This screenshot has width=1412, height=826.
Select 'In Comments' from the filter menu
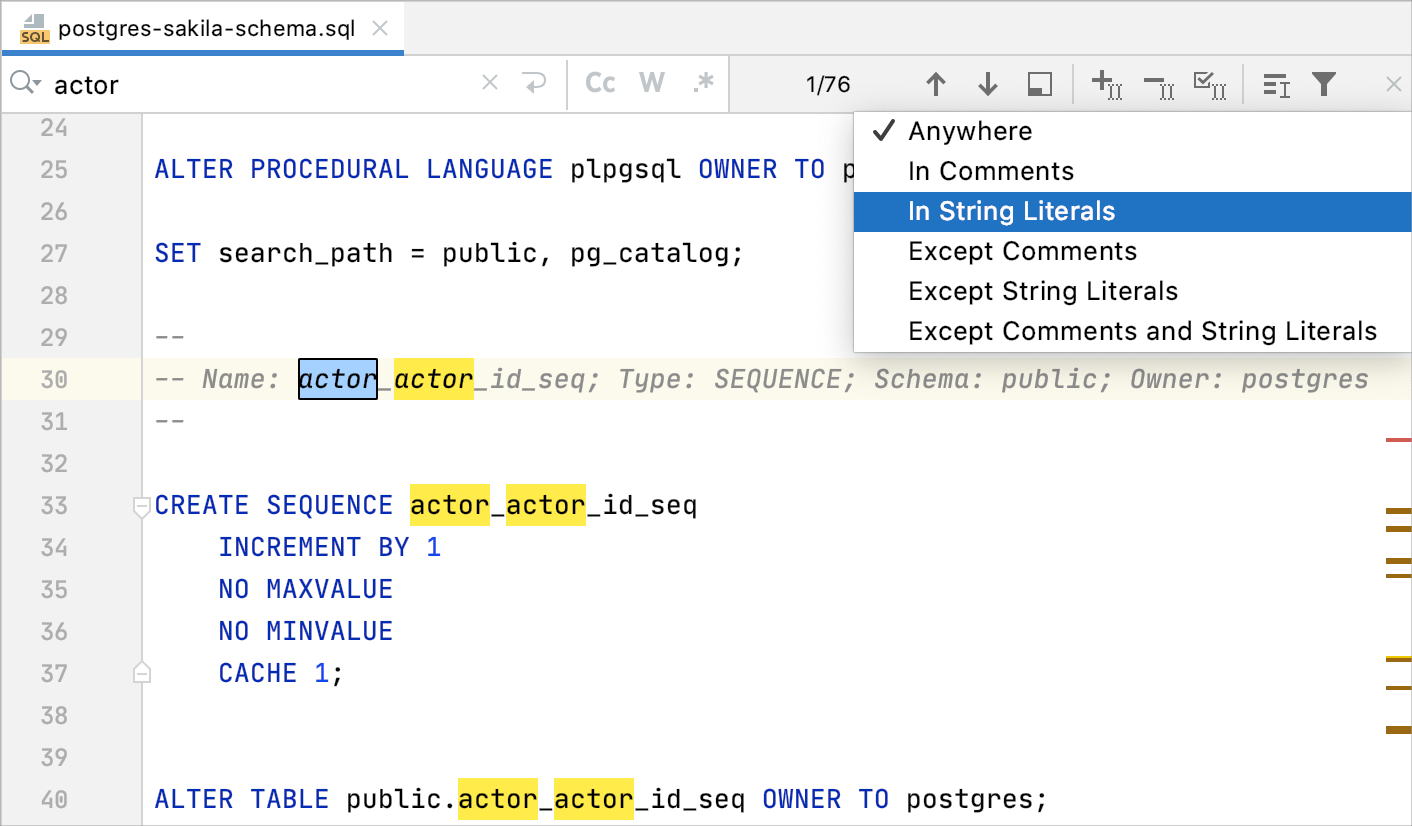(991, 171)
